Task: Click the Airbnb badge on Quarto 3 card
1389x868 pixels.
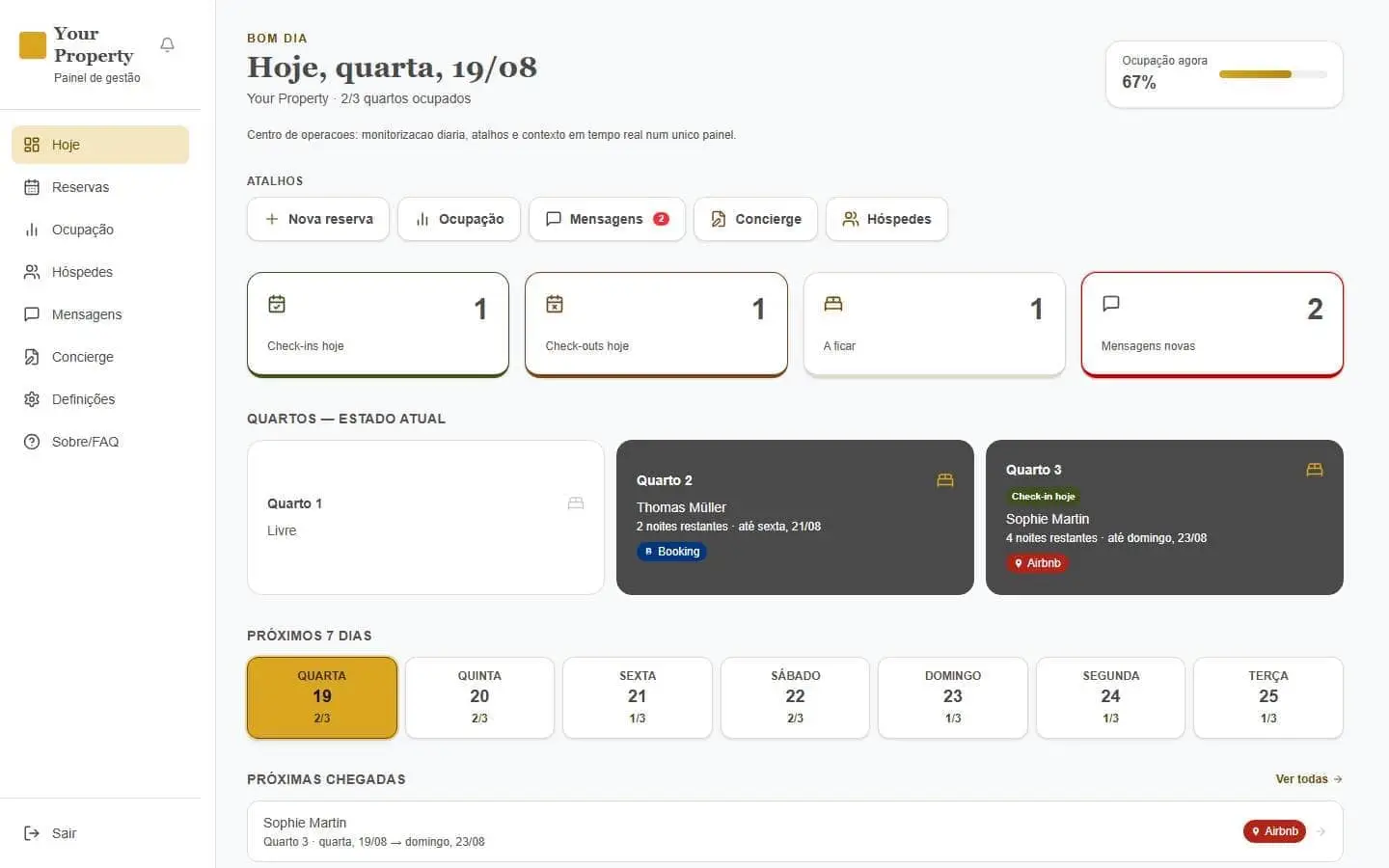Action: coord(1037,563)
